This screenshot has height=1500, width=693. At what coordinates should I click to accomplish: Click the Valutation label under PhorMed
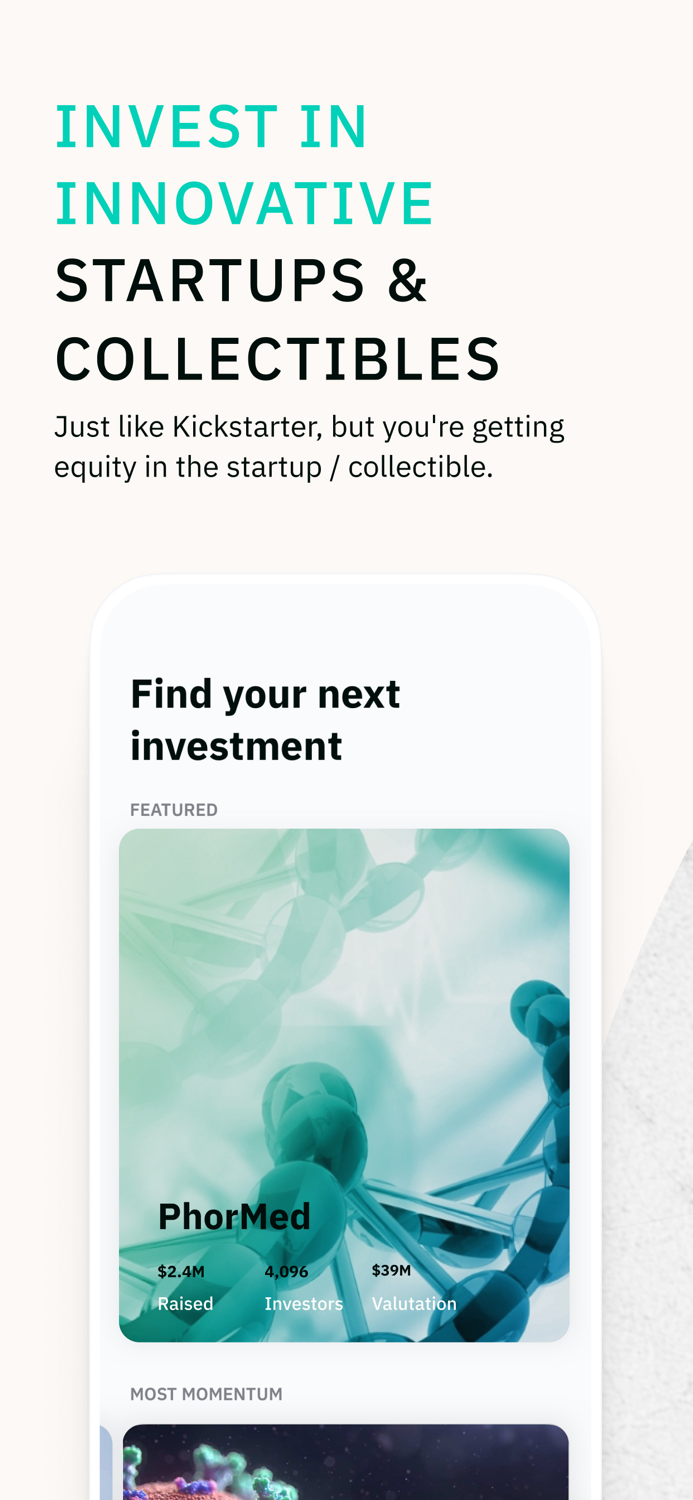pos(415,1302)
